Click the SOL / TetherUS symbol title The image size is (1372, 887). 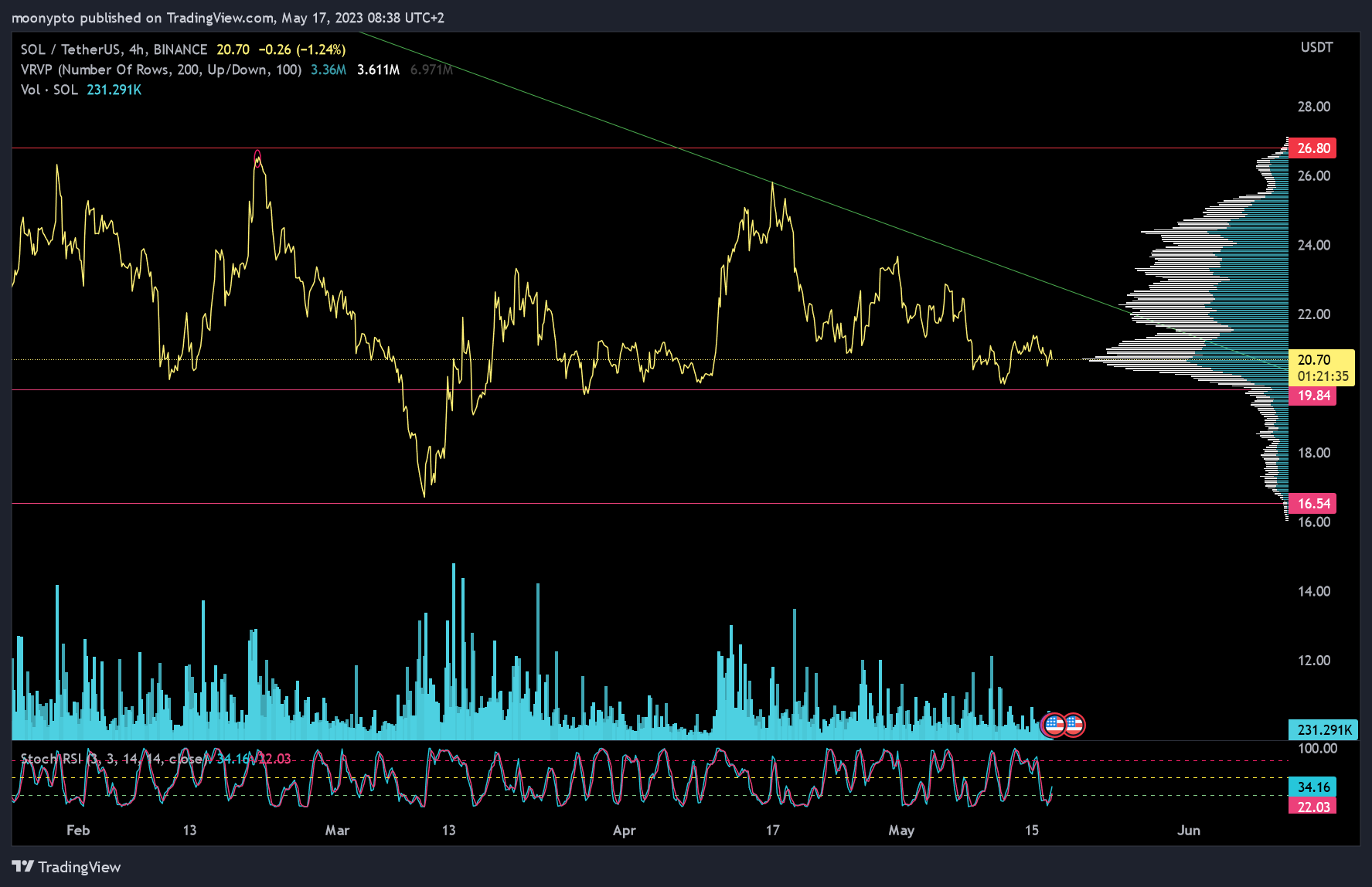coord(114,49)
